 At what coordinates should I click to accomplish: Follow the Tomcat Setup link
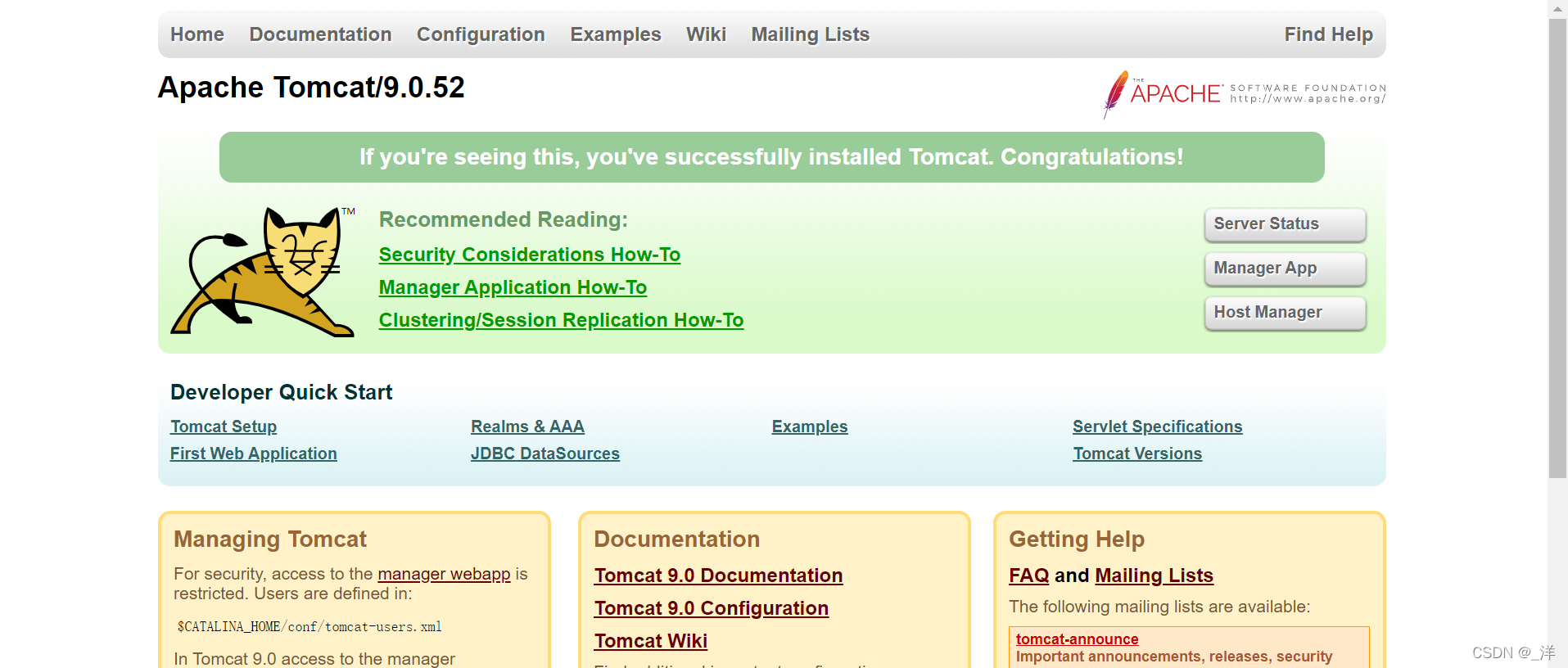tap(224, 427)
